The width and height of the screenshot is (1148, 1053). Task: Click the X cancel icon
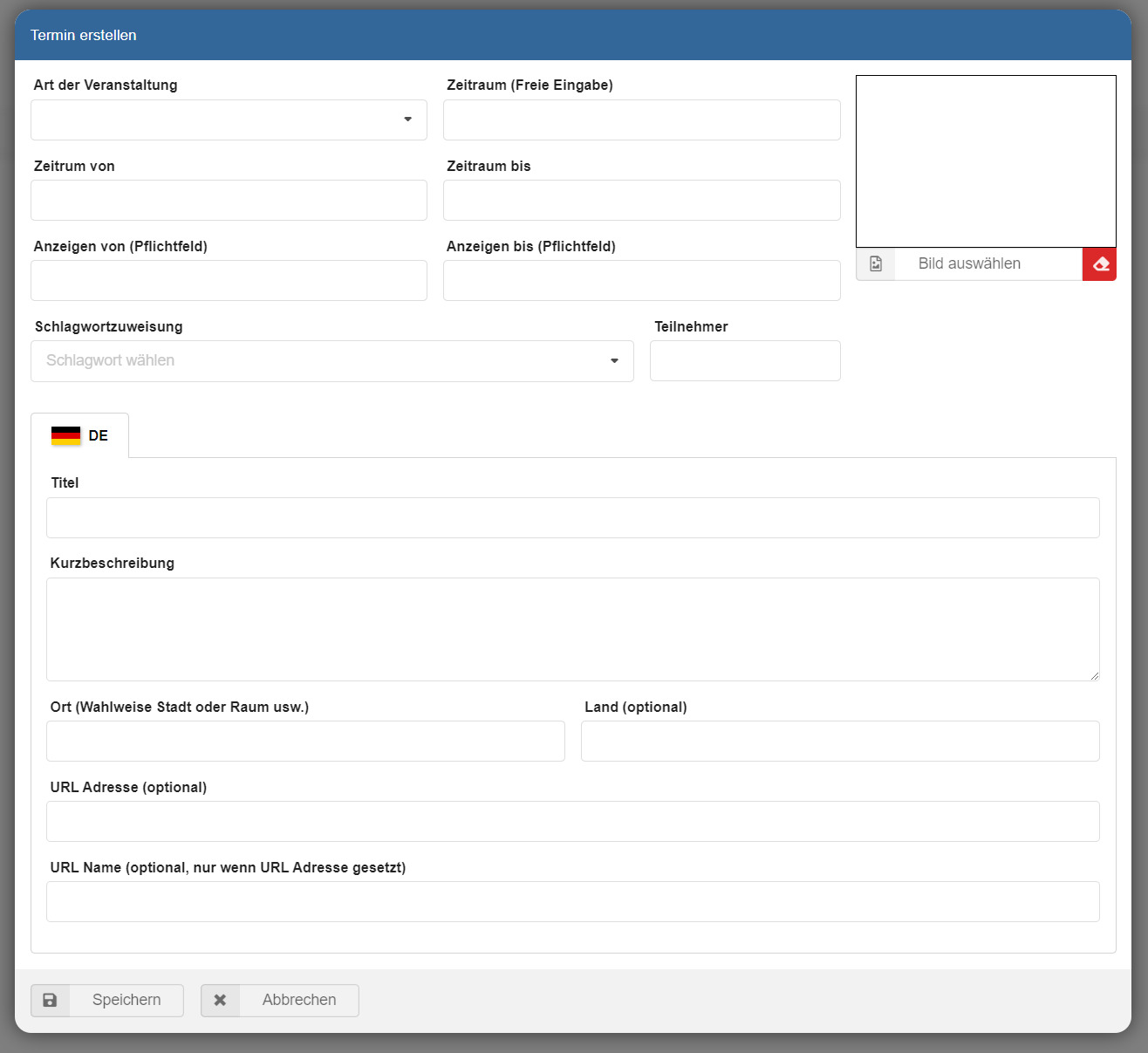click(221, 1001)
